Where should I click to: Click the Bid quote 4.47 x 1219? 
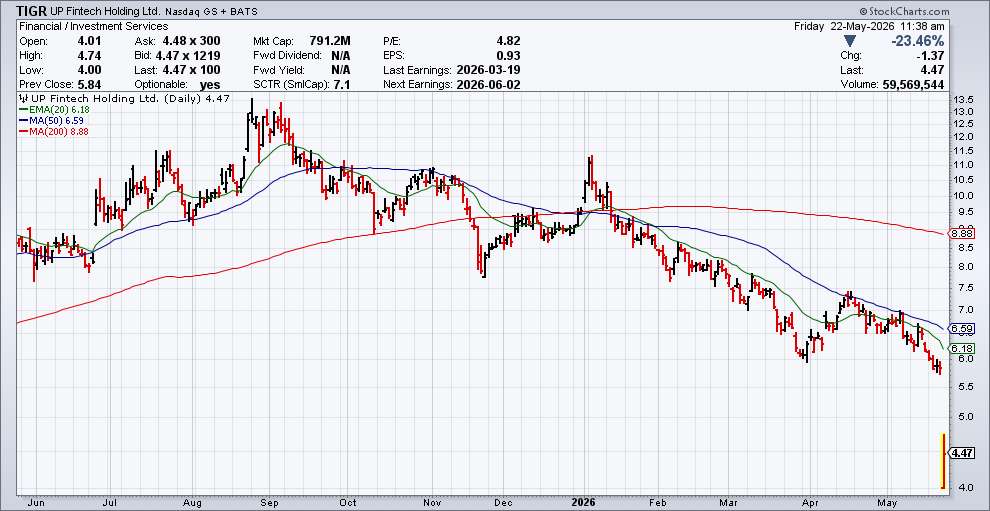click(188, 56)
